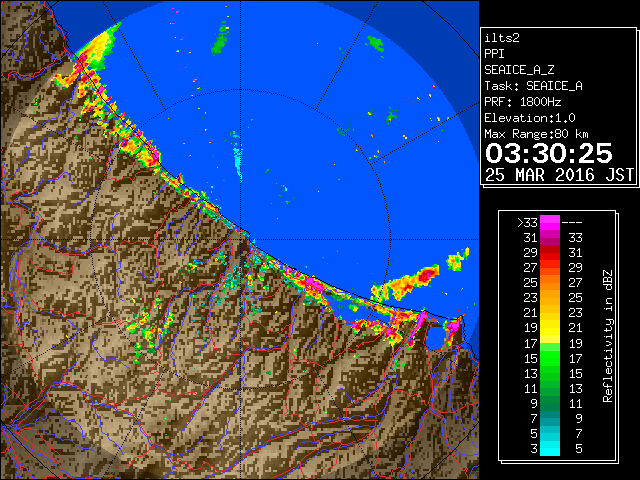Image resolution: width=640 pixels, height=480 pixels.
Task: Click the ">33" legend label
Action: (x=527, y=222)
